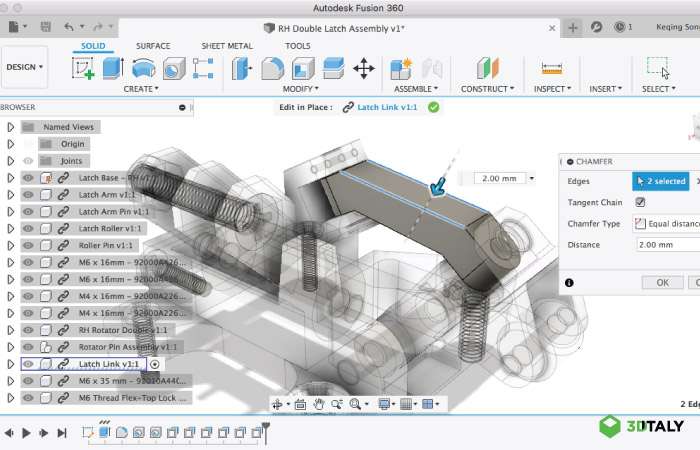The height and width of the screenshot is (450, 700).
Task: Open the Chamfer Type dropdown
Action: click(x=666, y=223)
